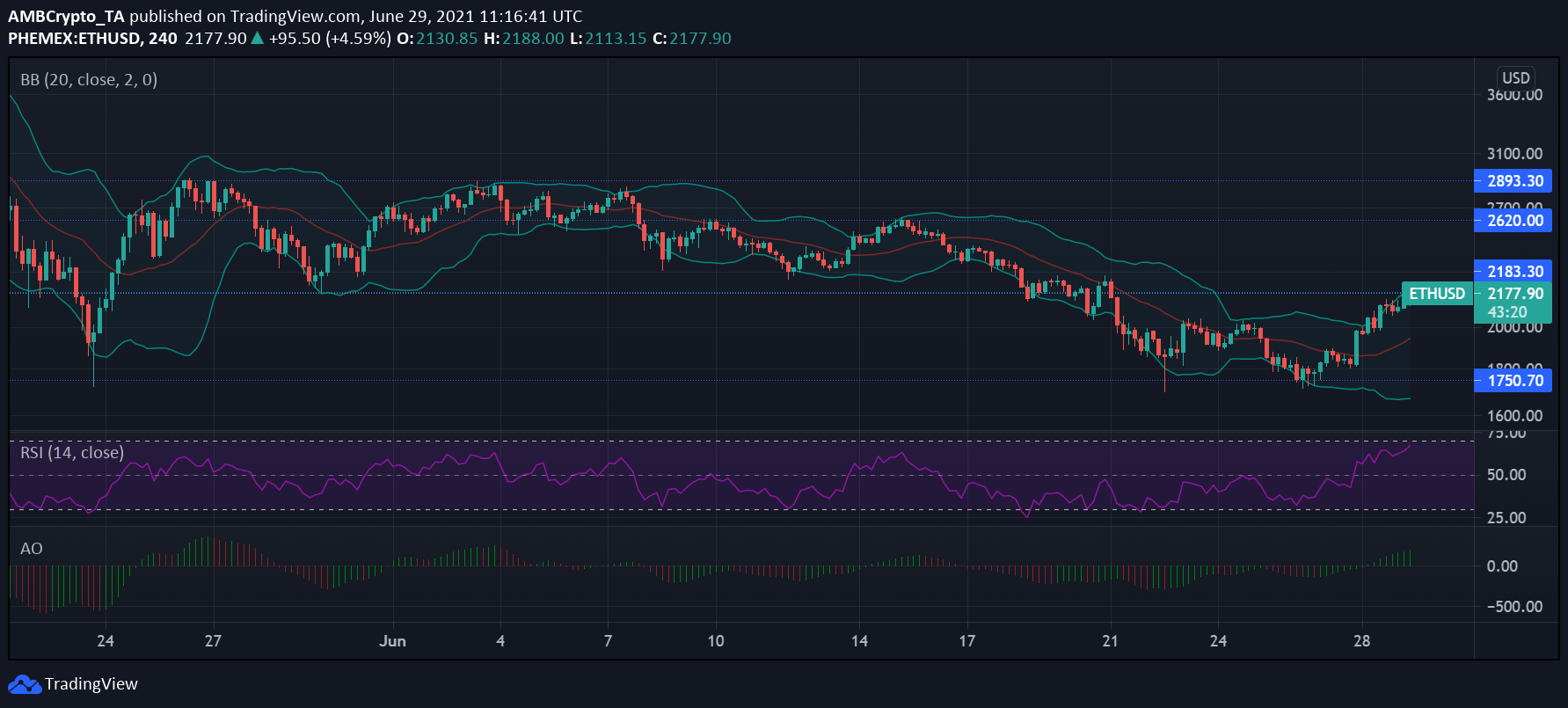Click the green up-triangle price change icon
This screenshot has height=708, width=1568.
tap(257, 38)
